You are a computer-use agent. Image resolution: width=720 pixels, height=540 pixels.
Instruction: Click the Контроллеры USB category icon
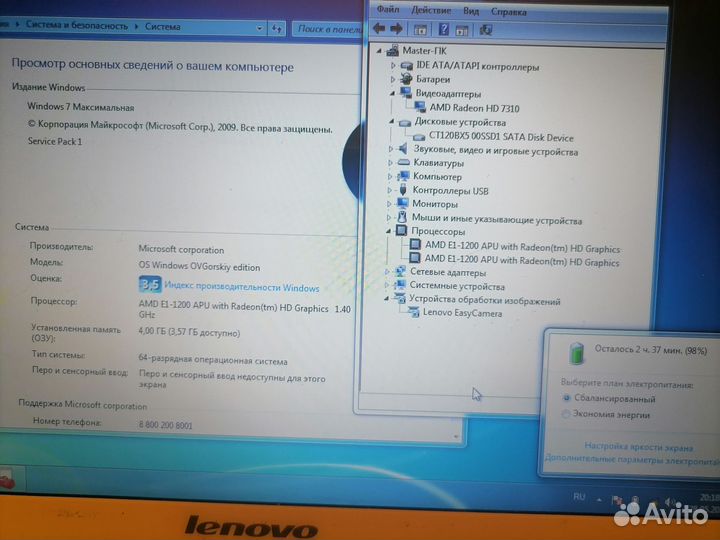[x=403, y=190]
